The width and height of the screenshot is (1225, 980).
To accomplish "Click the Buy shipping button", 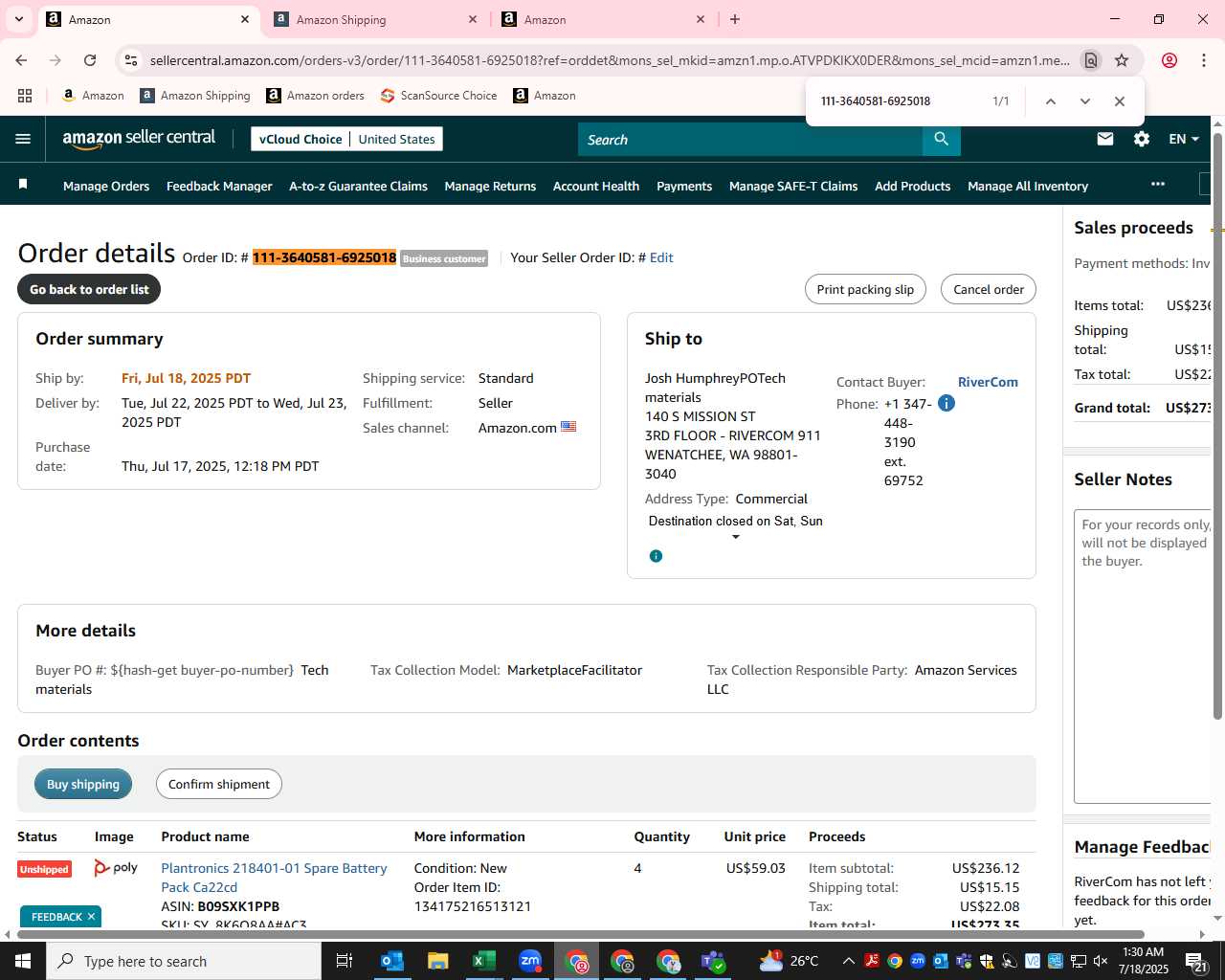I will (x=83, y=784).
